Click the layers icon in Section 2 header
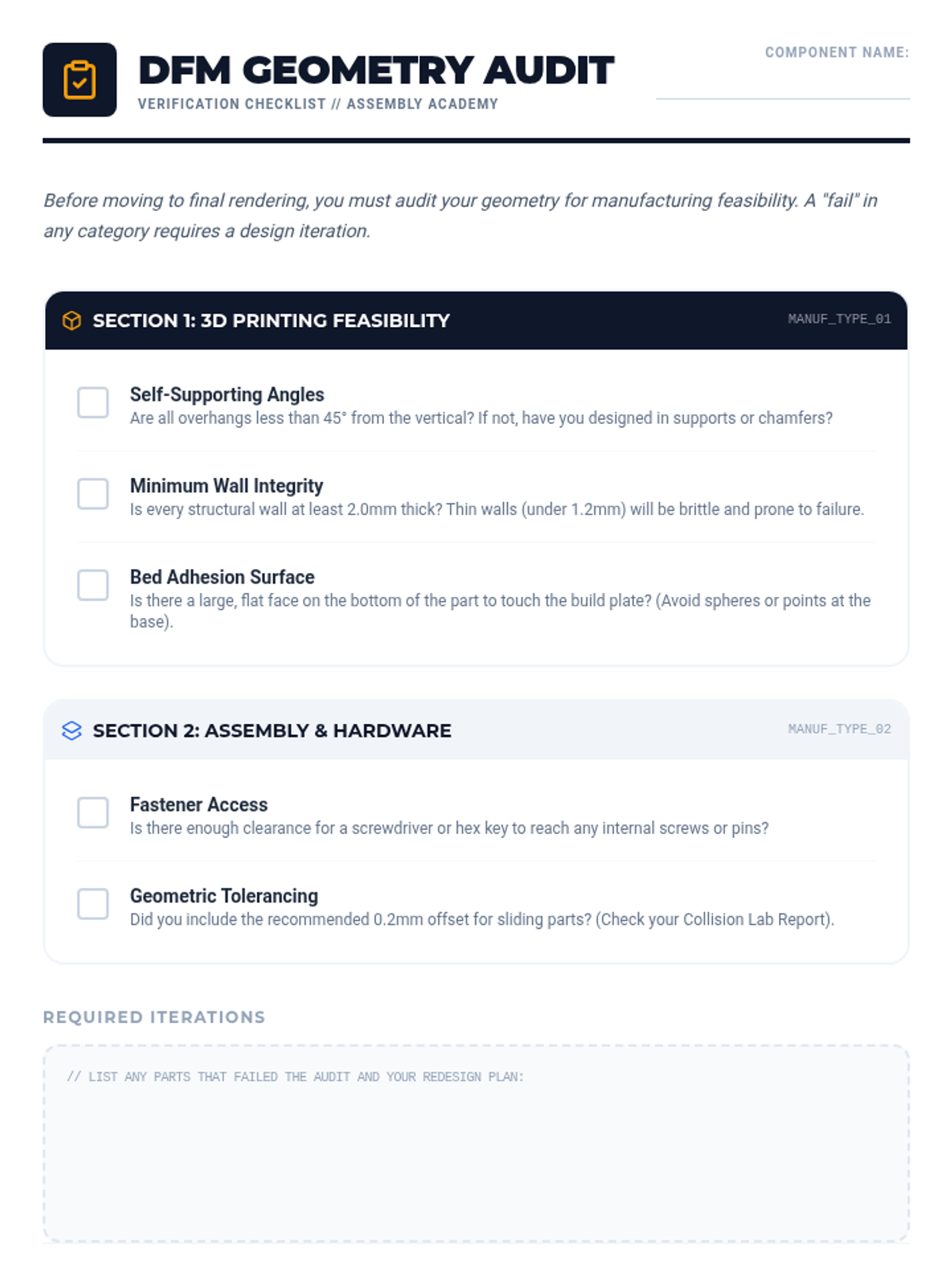Viewport: 952px width, 1270px height. coord(71,731)
